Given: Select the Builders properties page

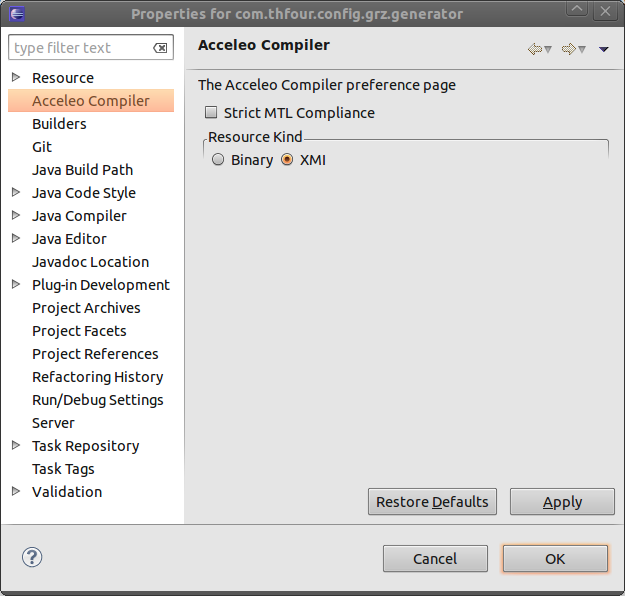Looking at the screenshot, I should (x=59, y=124).
